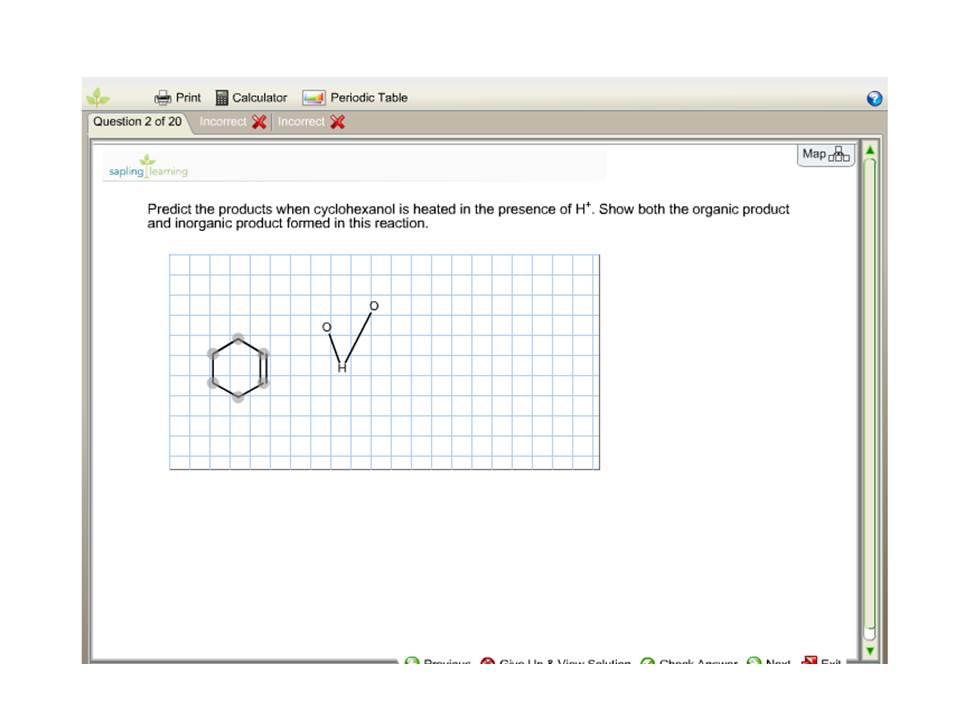Switch to the Question 2 of 20 tab
Screen dimensions: 960x720
pos(137,121)
